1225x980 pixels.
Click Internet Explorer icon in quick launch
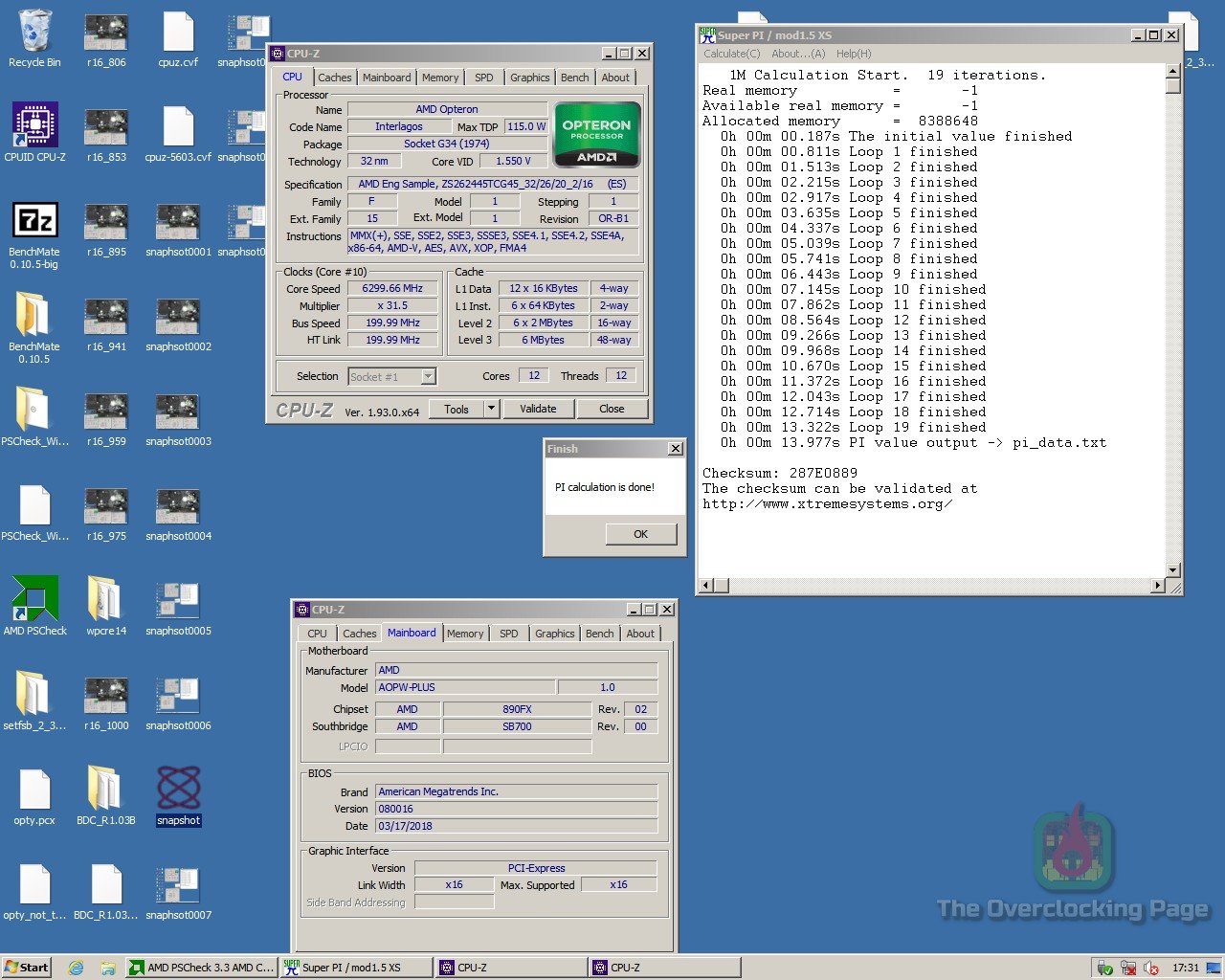[76, 968]
